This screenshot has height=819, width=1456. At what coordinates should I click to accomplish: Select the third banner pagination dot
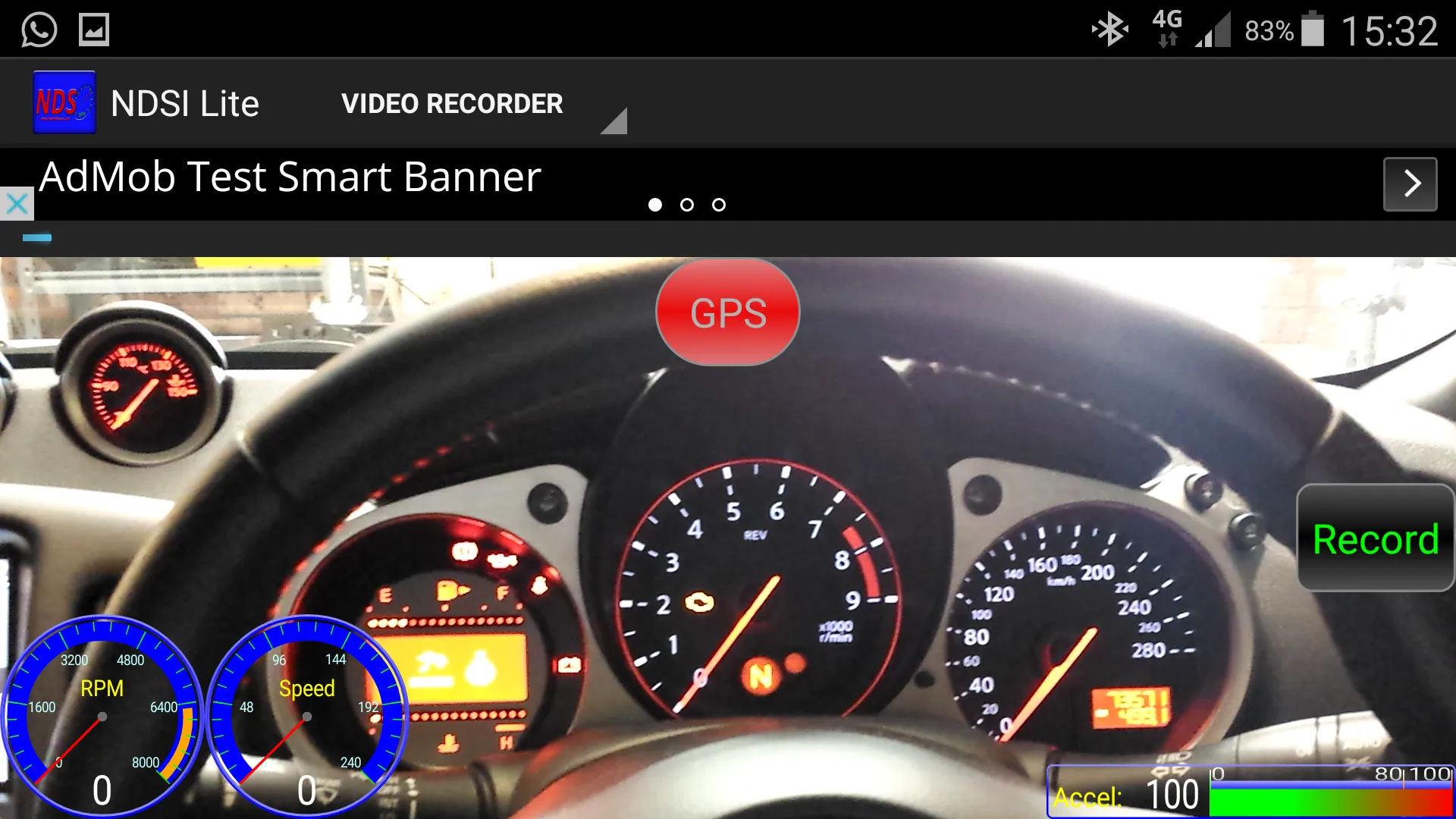[718, 205]
